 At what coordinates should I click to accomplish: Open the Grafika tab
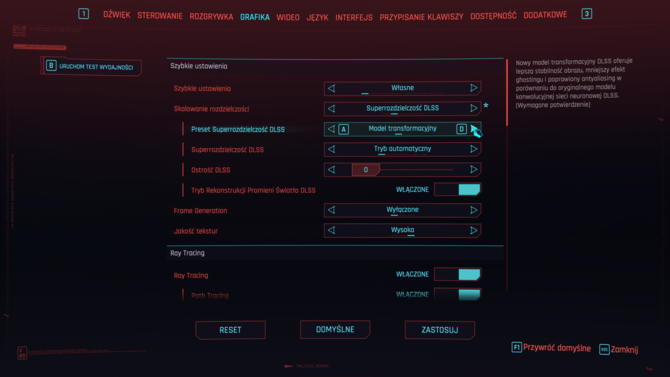pyautogui.click(x=255, y=17)
